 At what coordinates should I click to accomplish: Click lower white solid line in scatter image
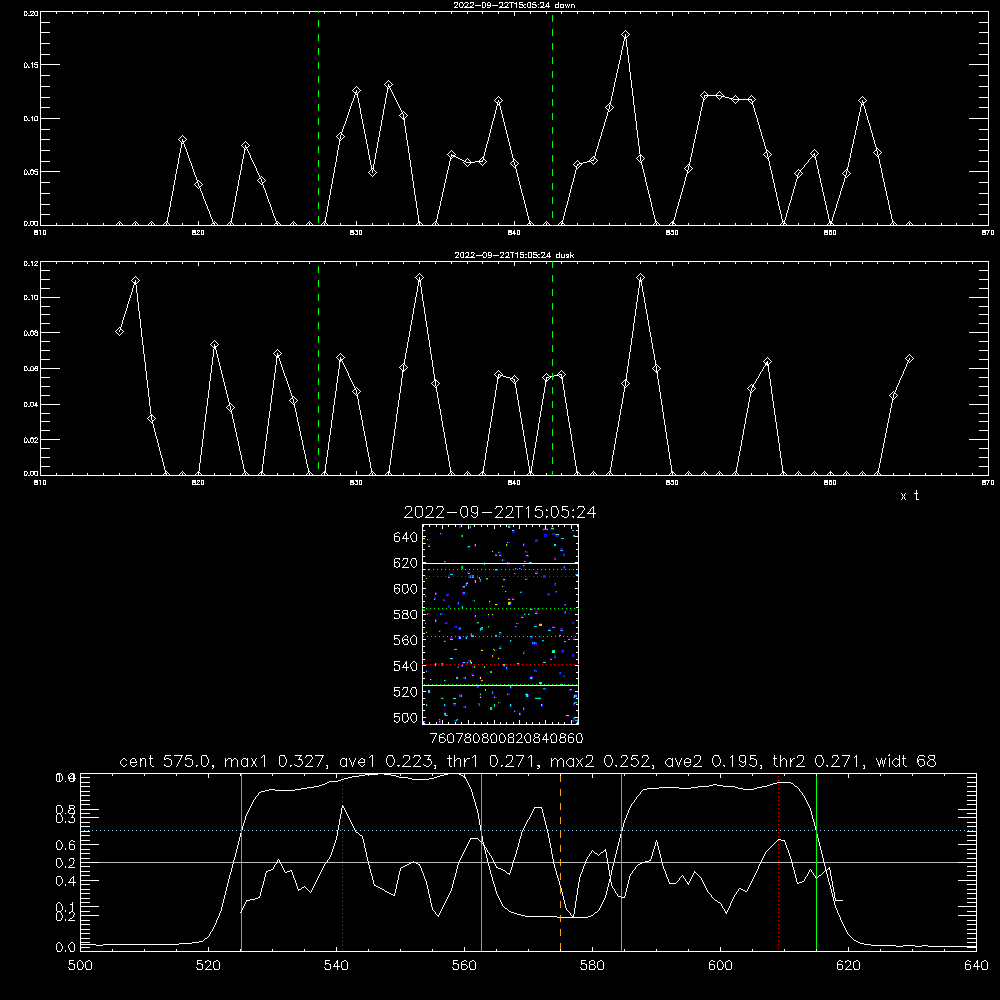[500, 685]
